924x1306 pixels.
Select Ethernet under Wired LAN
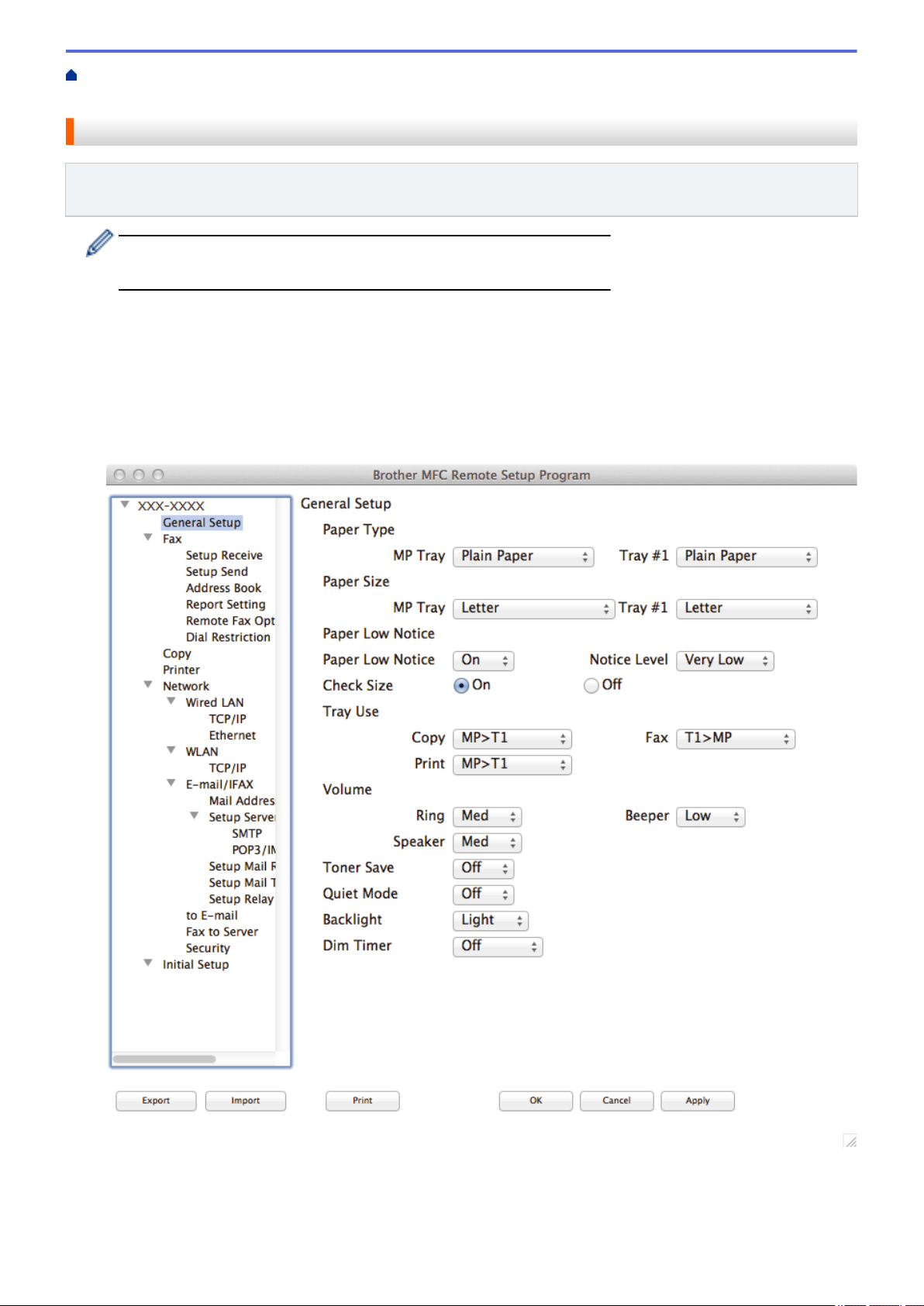[x=233, y=736]
